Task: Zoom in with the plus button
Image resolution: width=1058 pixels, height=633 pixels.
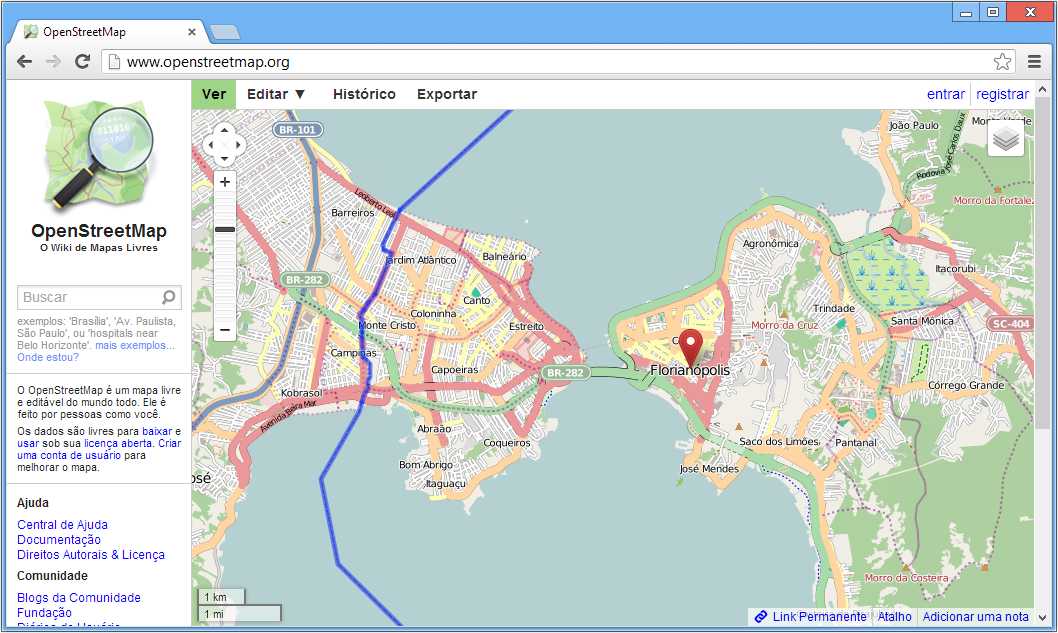Action: point(225,182)
